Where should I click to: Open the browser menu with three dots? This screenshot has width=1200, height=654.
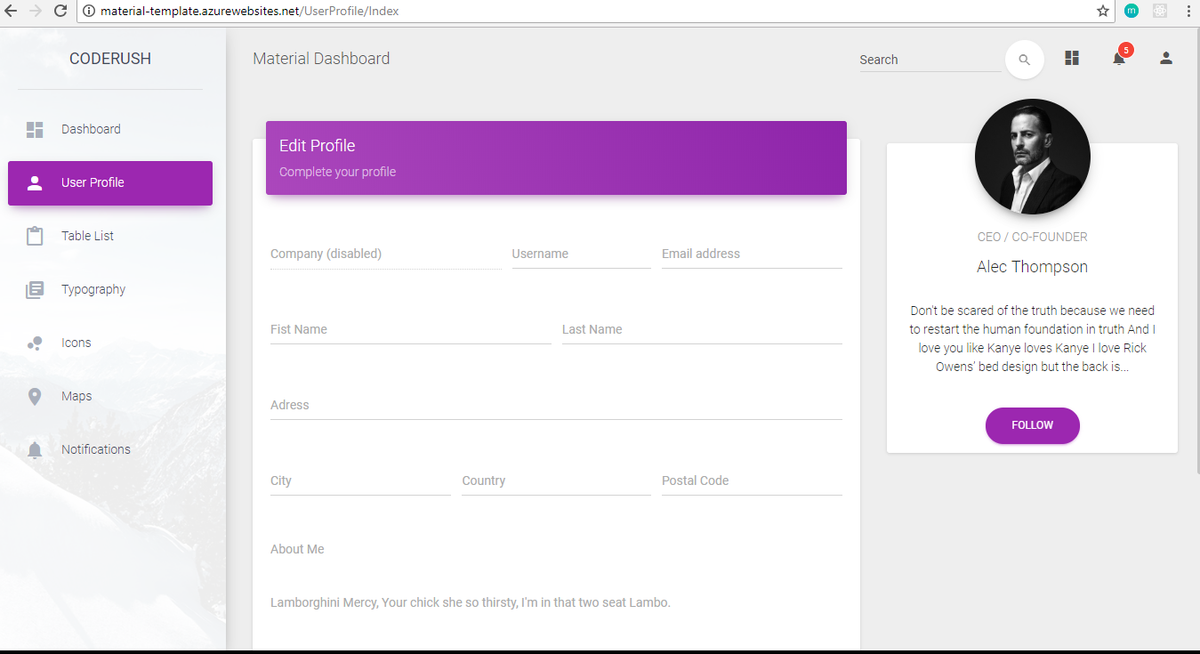(1188, 11)
